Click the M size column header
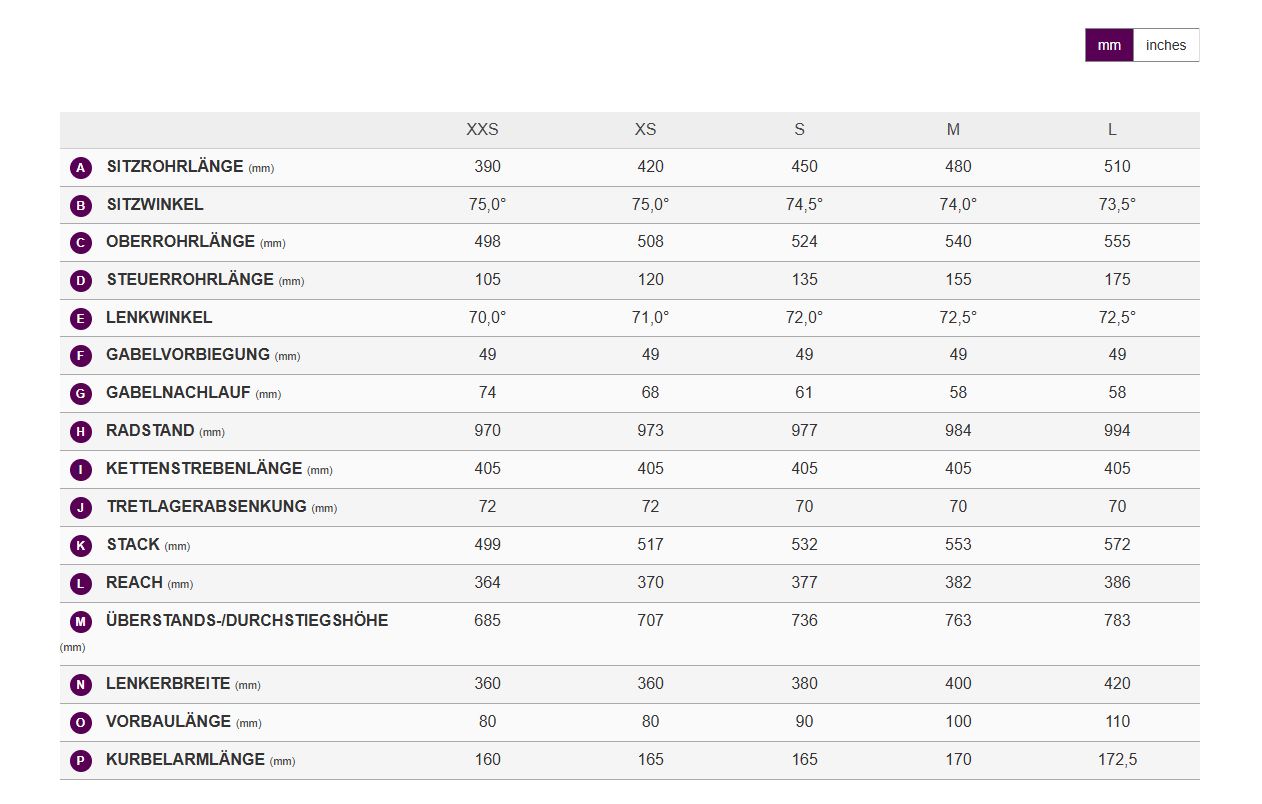The image size is (1262, 804). pyautogui.click(x=953, y=130)
